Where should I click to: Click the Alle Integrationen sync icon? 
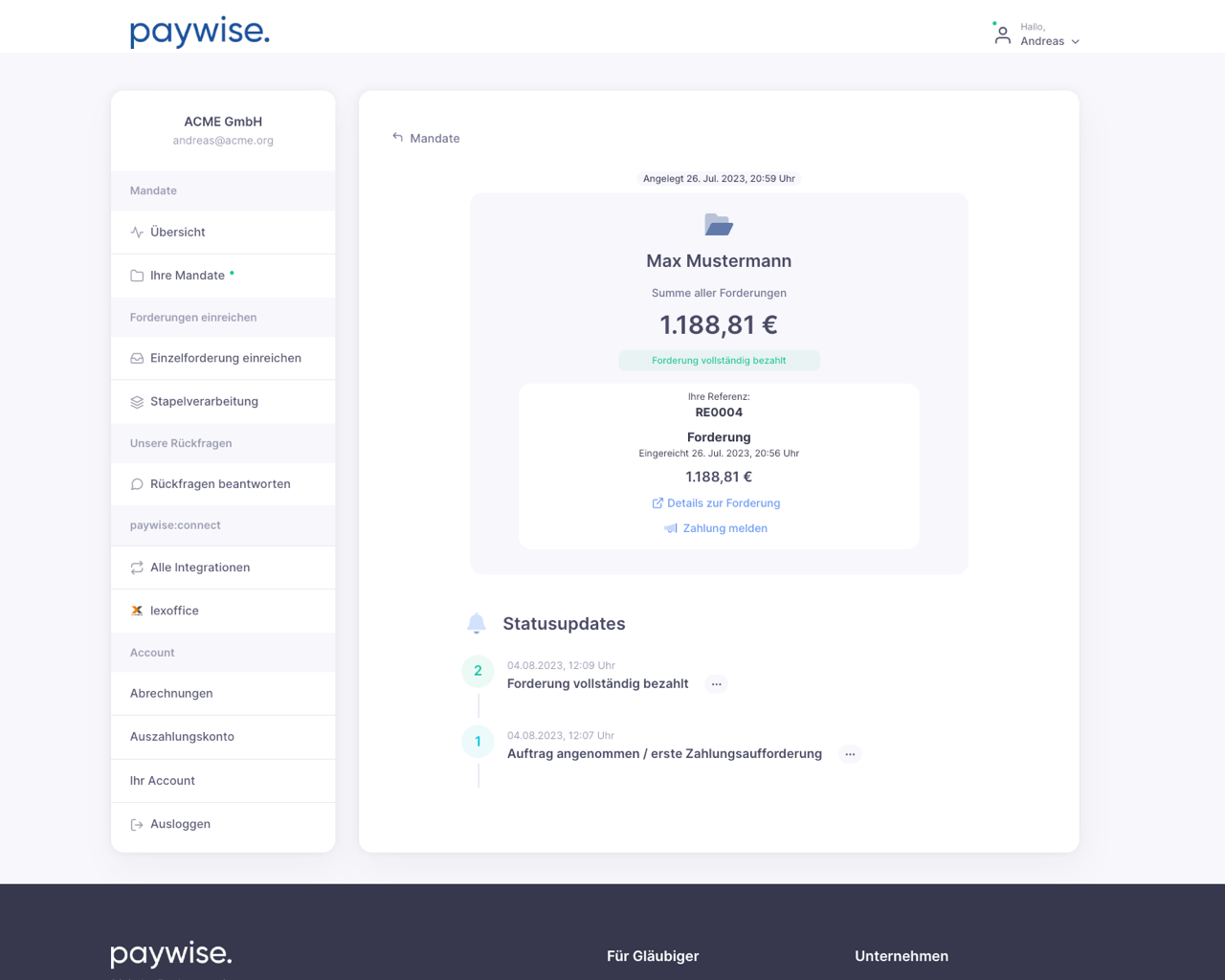(x=137, y=568)
